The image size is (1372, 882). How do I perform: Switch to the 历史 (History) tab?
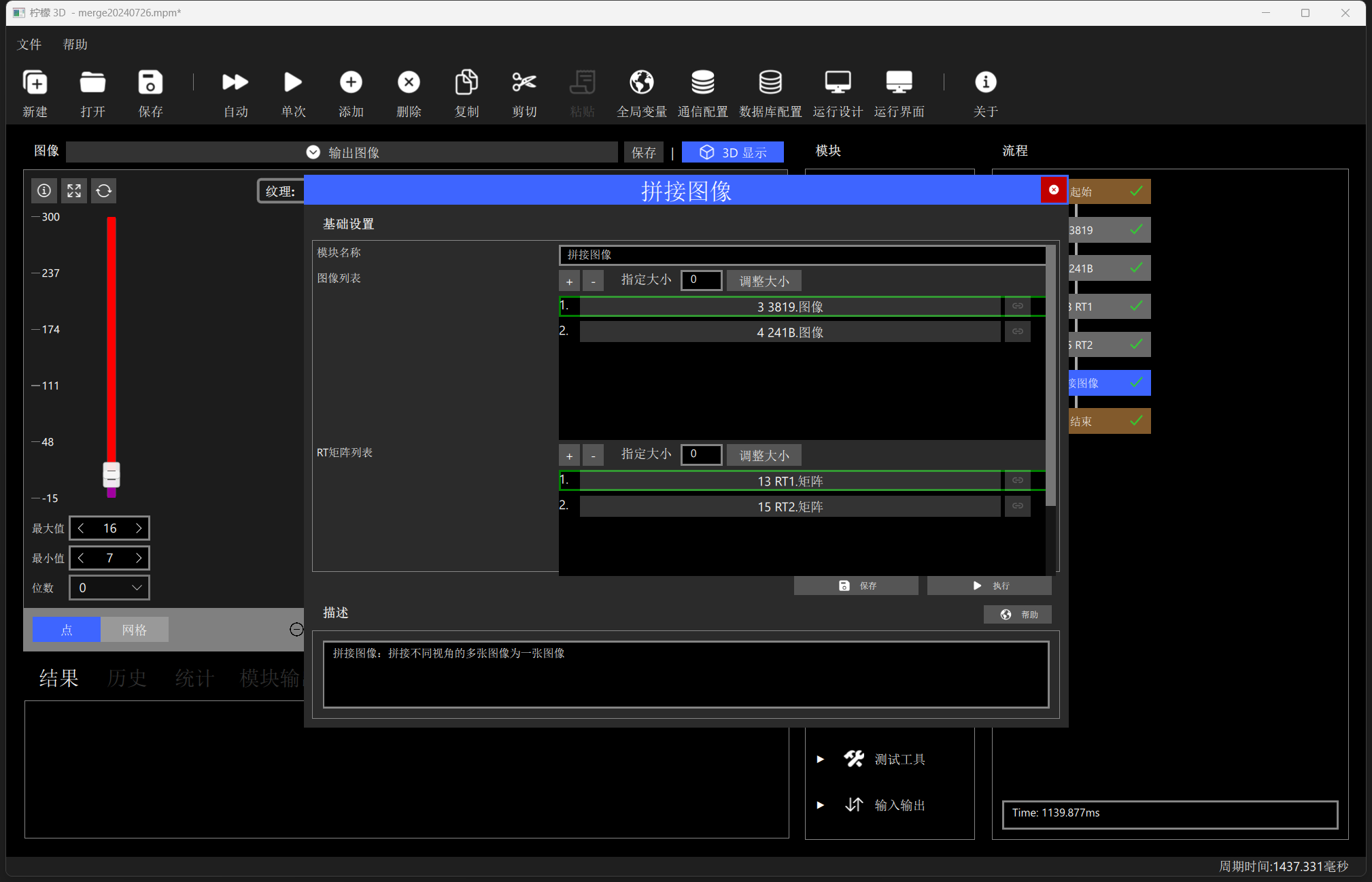click(126, 678)
